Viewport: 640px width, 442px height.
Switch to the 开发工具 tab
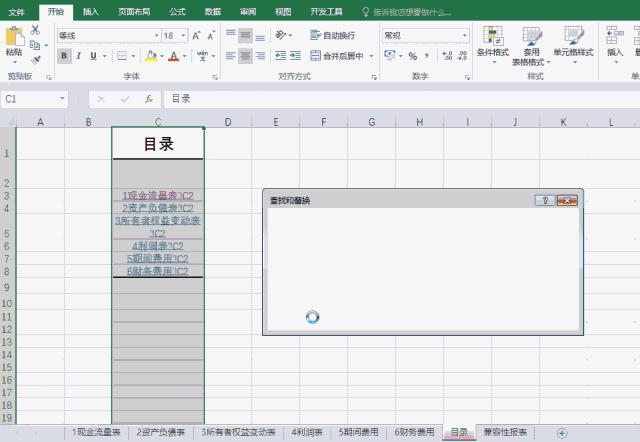[327, 12]
